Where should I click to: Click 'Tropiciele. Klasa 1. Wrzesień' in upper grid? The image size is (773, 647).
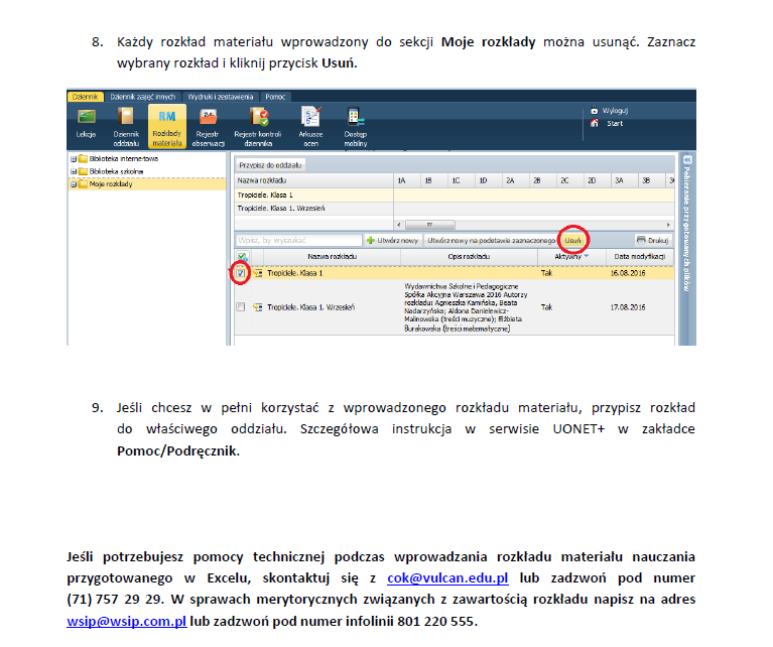click(x=281, y=209)
